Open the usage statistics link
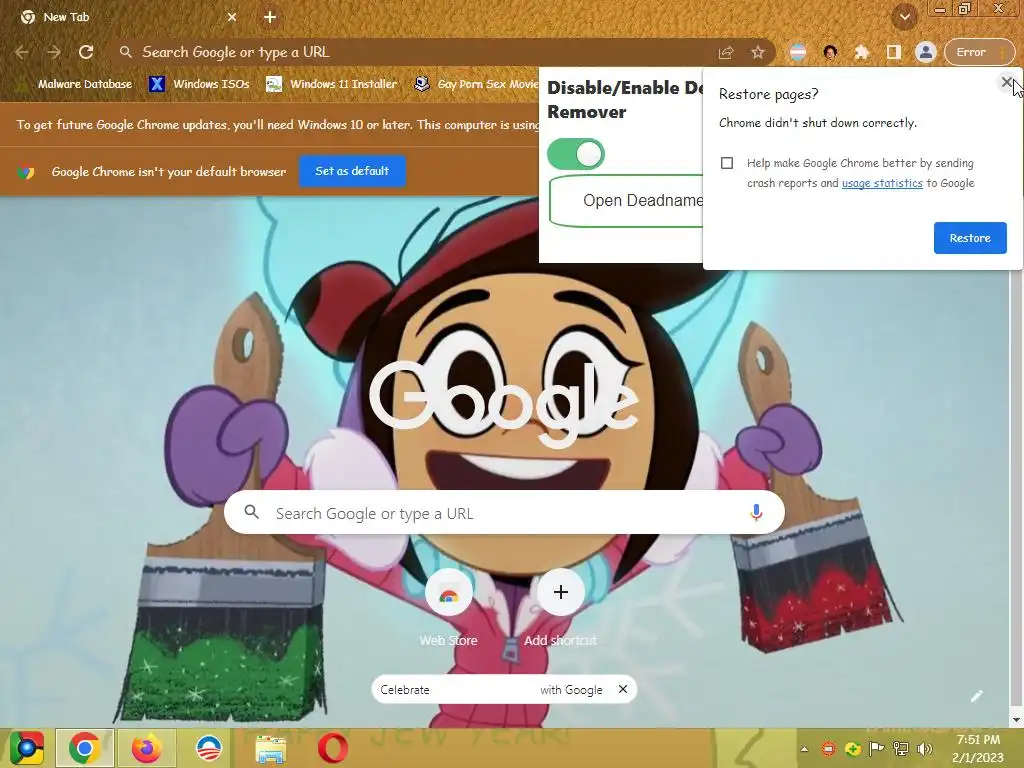The height and width of the screenshot is (768, 1024). (882, 184)
